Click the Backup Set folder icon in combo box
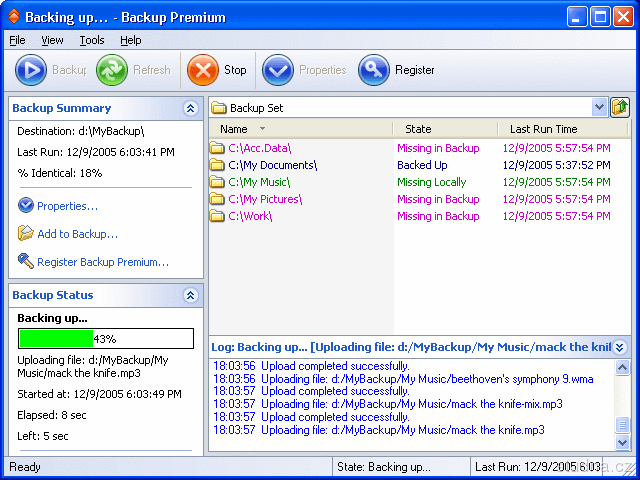 [x=219, y=108]
